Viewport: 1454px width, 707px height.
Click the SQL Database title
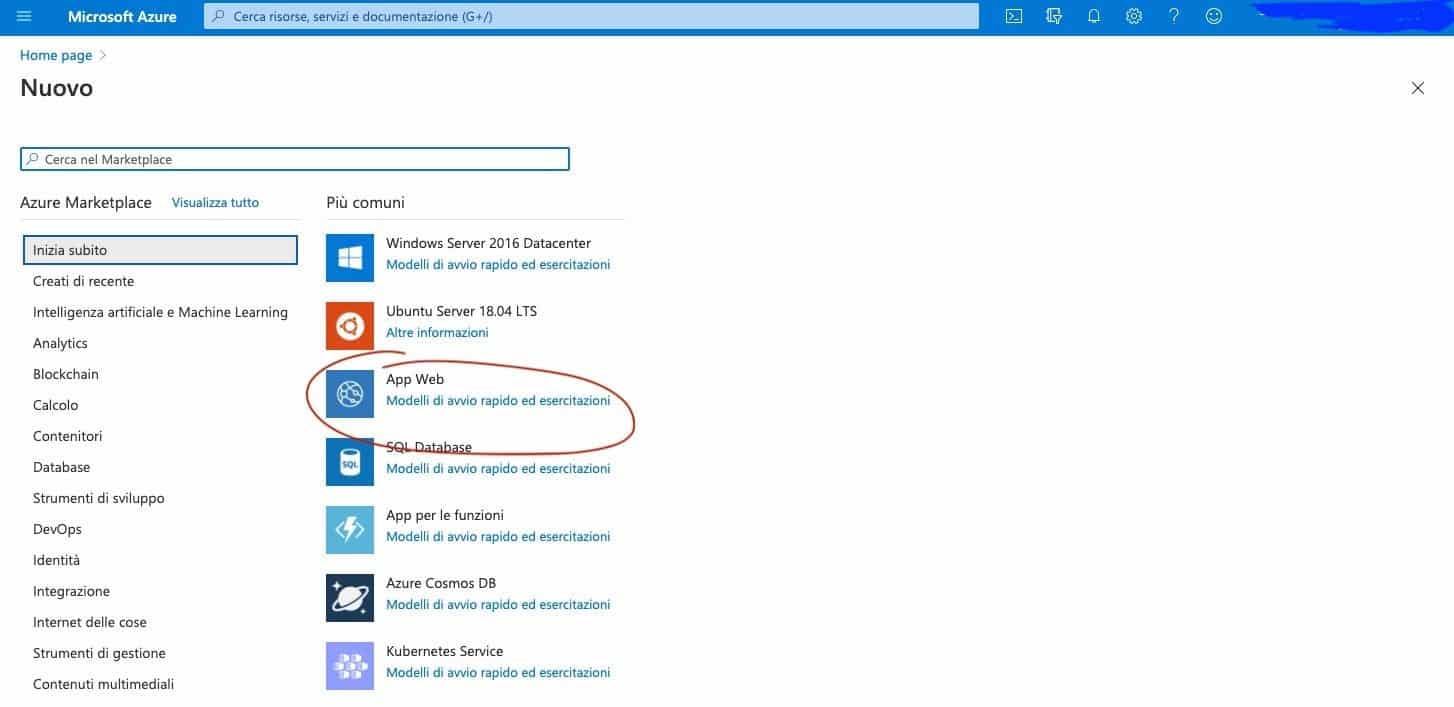coord(429,447)
